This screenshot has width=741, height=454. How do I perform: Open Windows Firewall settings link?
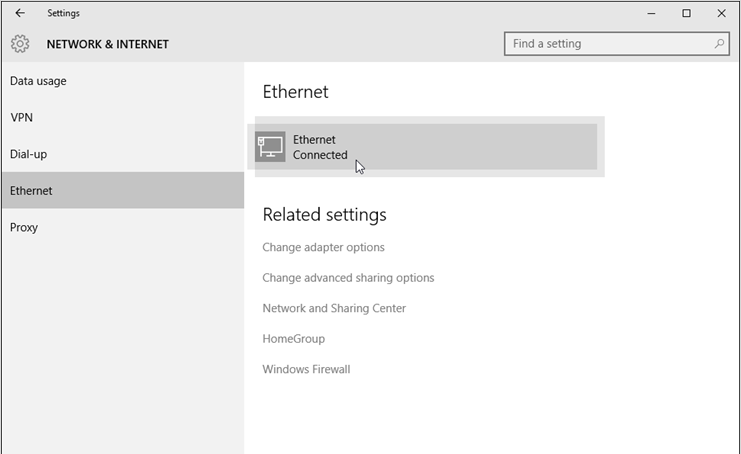[x=306, y=369]
